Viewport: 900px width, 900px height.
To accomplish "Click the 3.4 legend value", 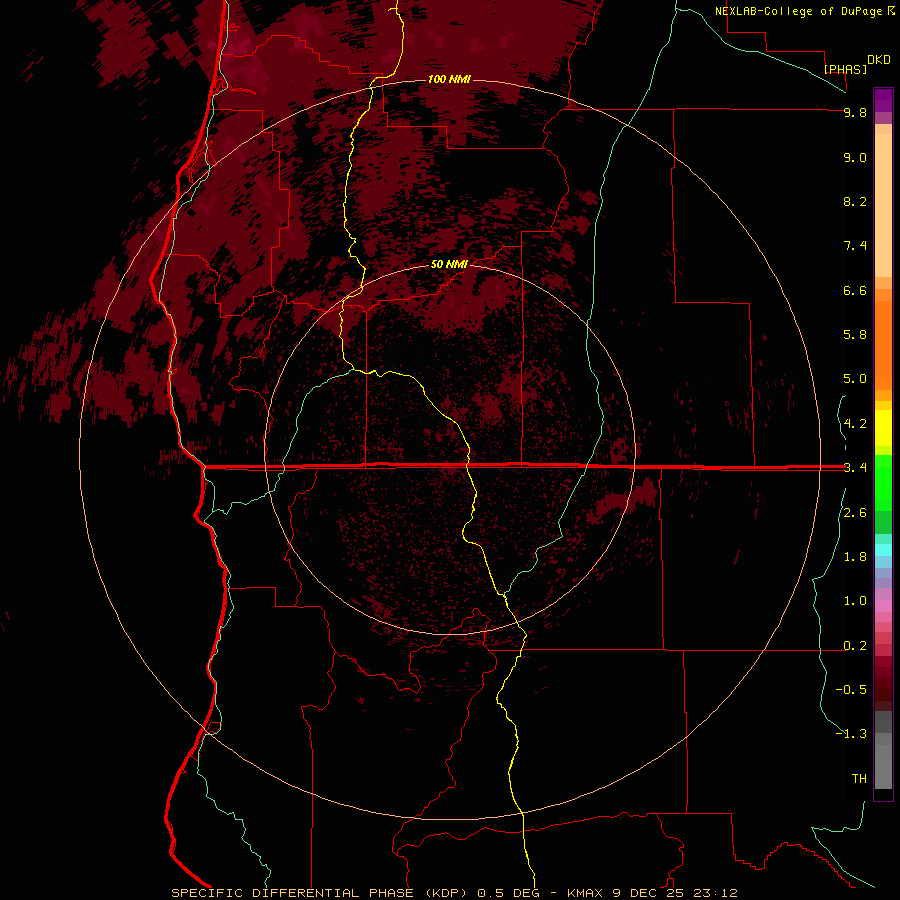I will pos(855,468).
